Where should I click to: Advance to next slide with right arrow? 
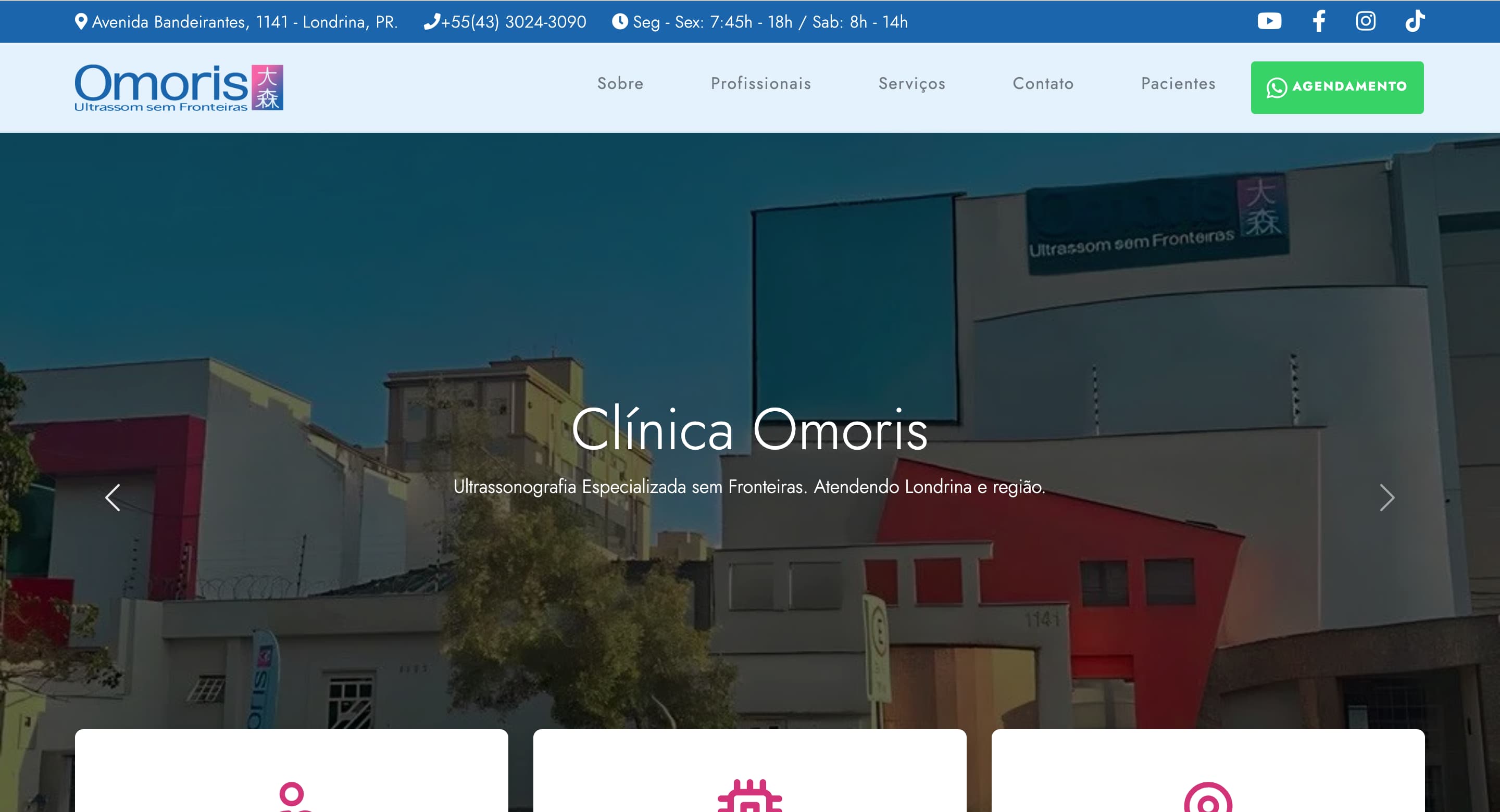[1387, 498]
